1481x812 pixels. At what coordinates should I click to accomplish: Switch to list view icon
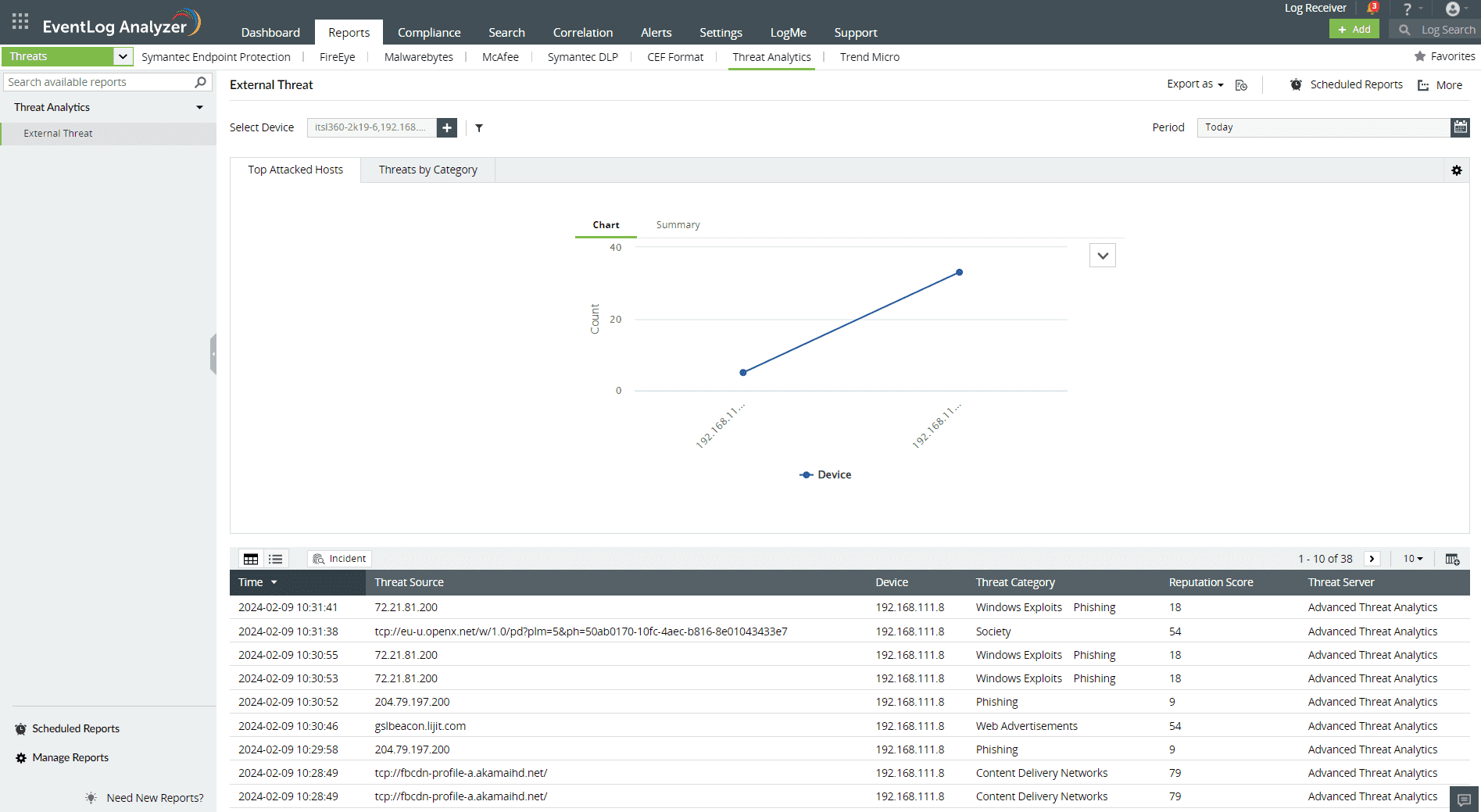click(x=276, y=559)
